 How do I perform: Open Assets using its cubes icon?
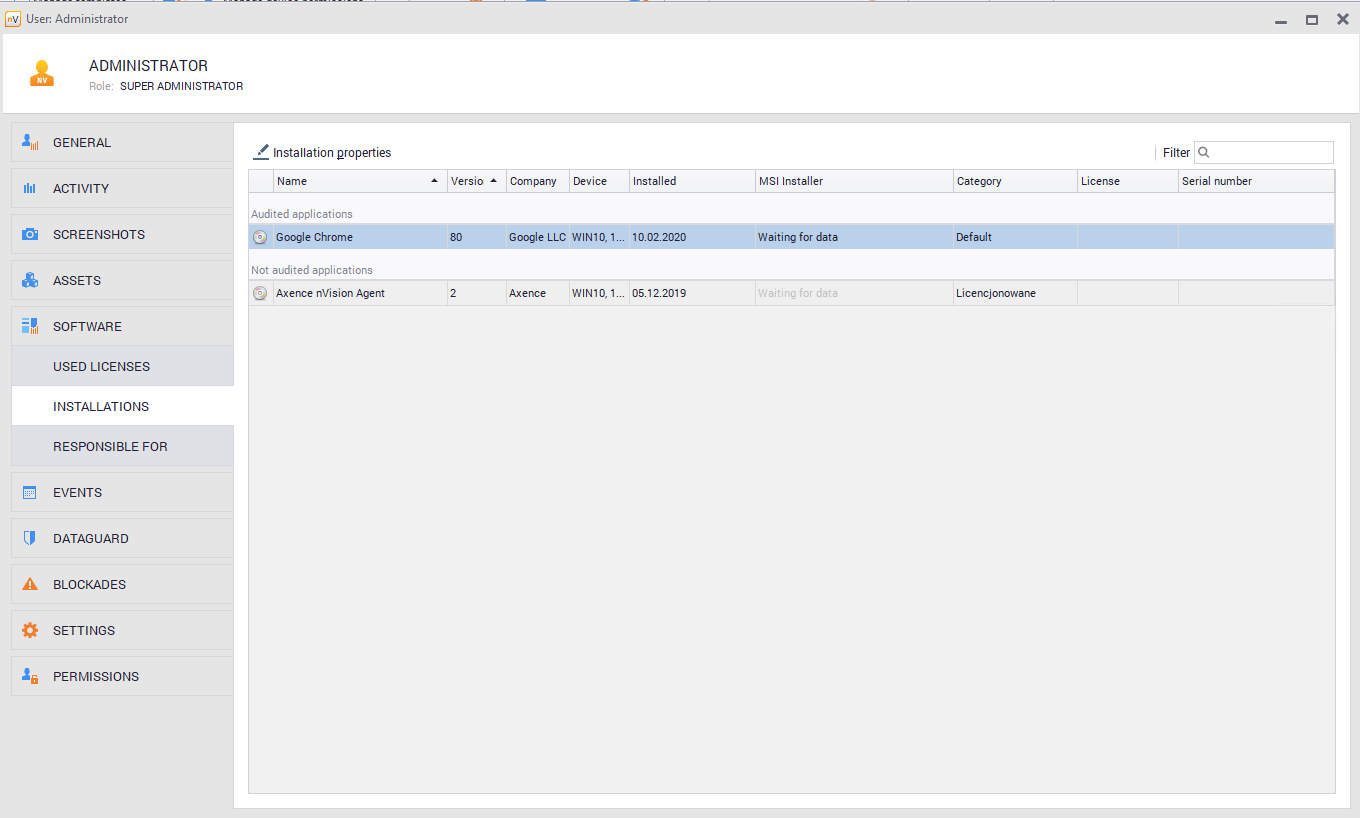click(x=30, y=280)
